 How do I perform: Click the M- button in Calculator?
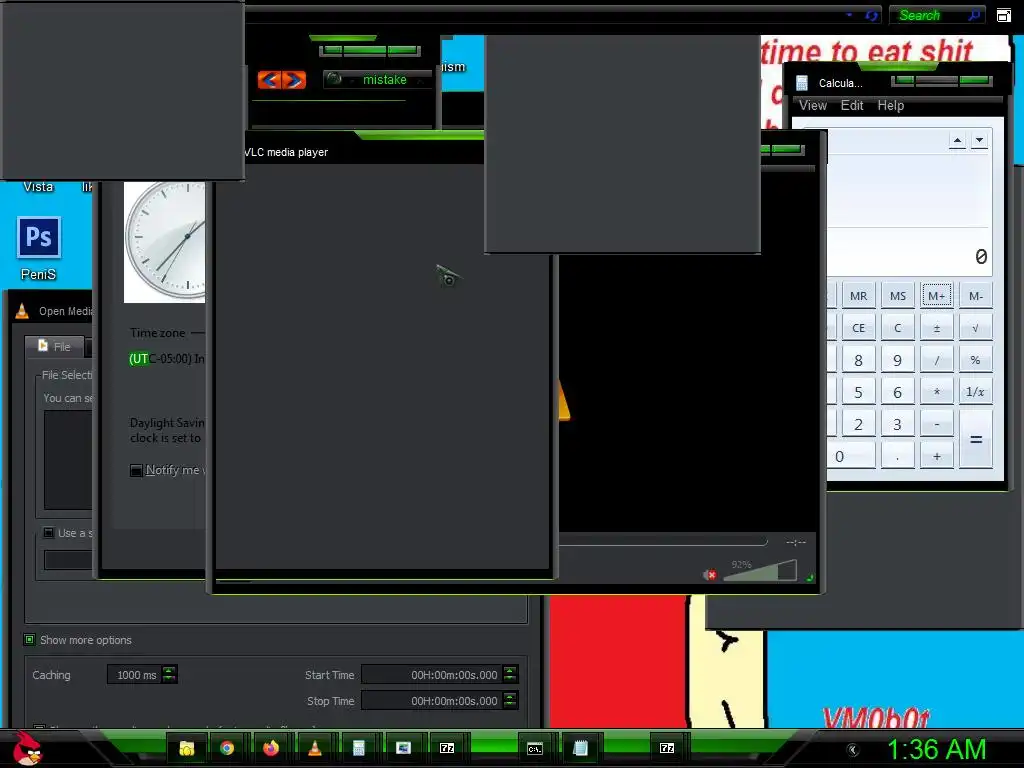point(976,296)
